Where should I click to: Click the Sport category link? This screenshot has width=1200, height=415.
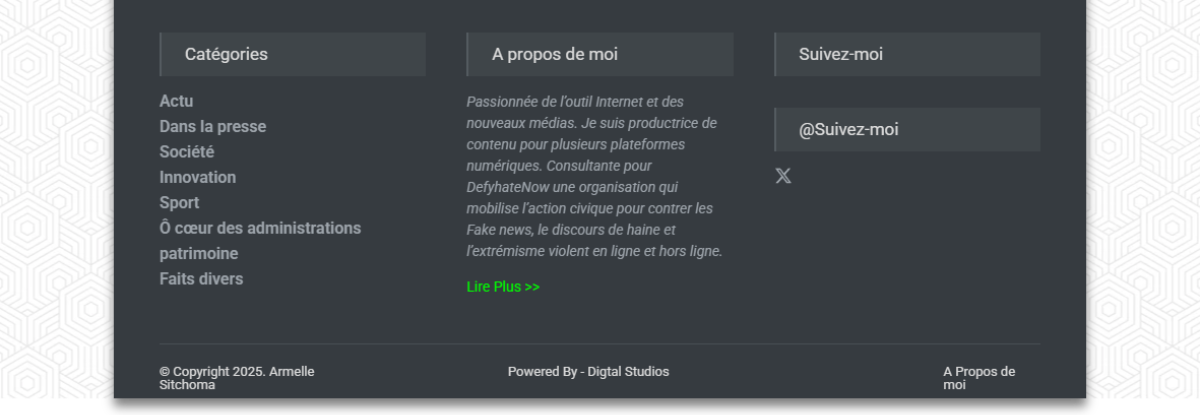pos(180,203)
